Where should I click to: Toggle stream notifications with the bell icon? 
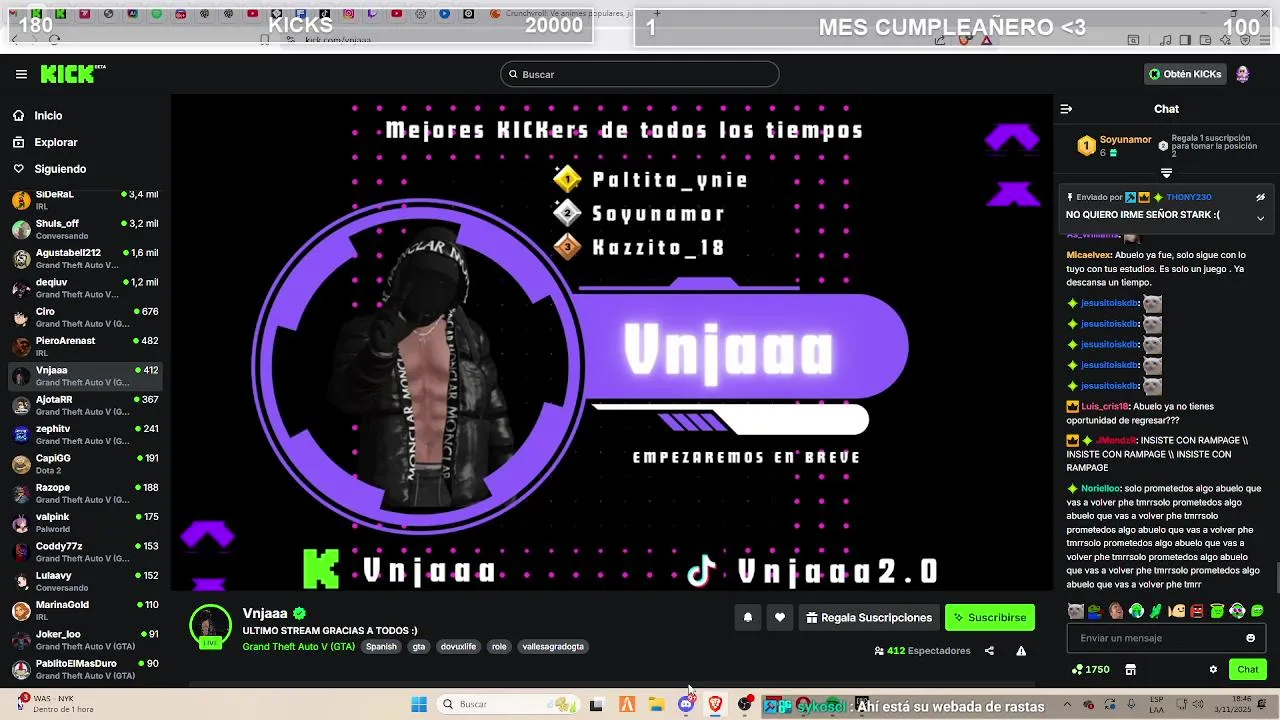747,618
